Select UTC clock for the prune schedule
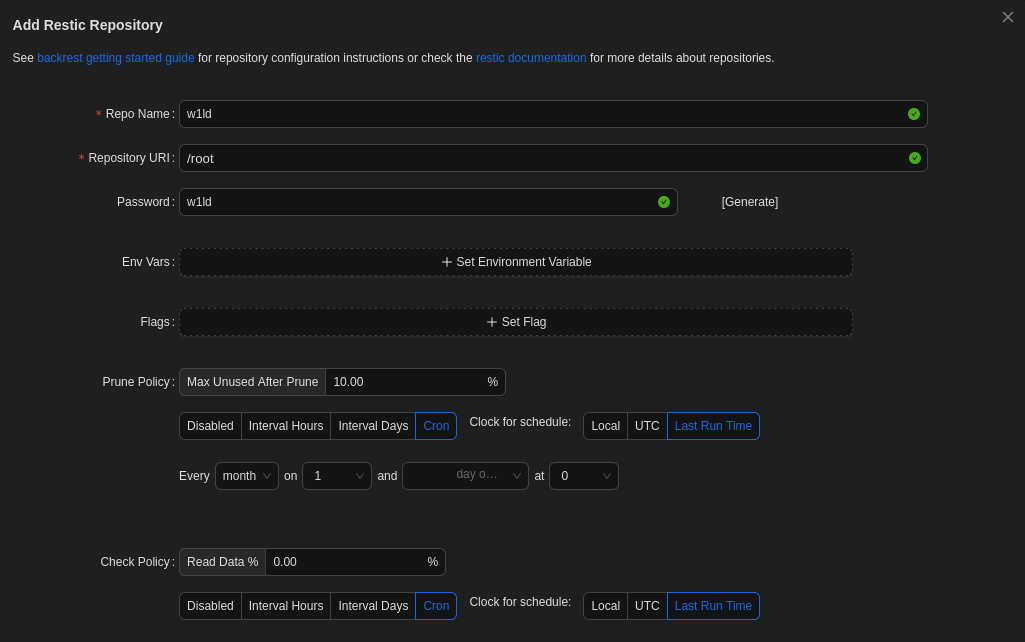This screenshot has width=1025, height=642. tap(646, 425)
